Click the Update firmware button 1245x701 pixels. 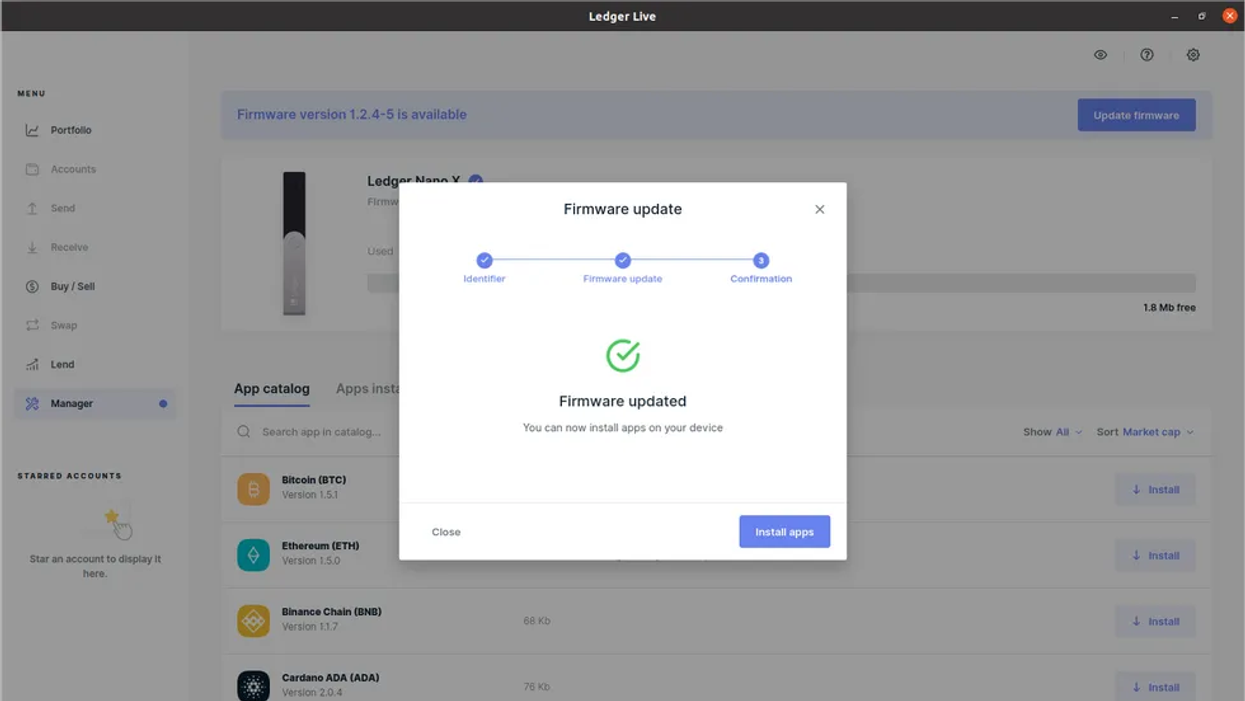[1135, 115]
